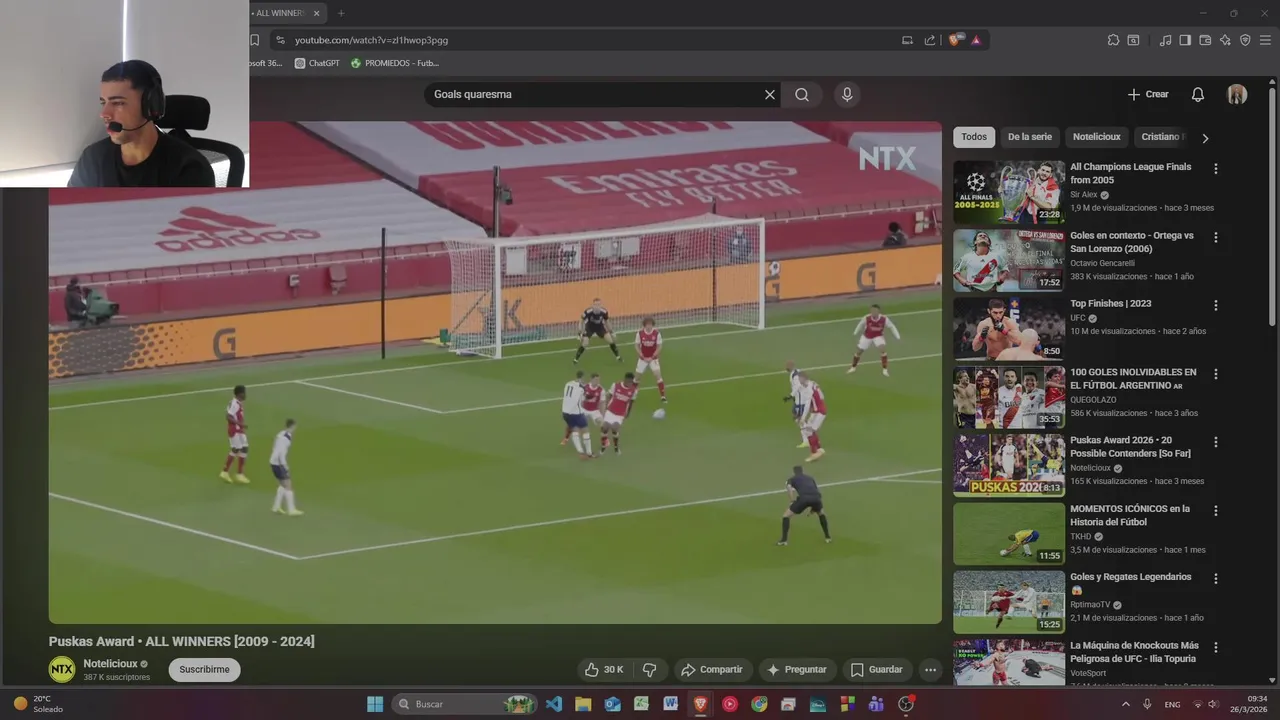This screenshot has height=720, width=1280.
Task: Click the install/cast icon in address bar
Action: click(x=907, y=40)
